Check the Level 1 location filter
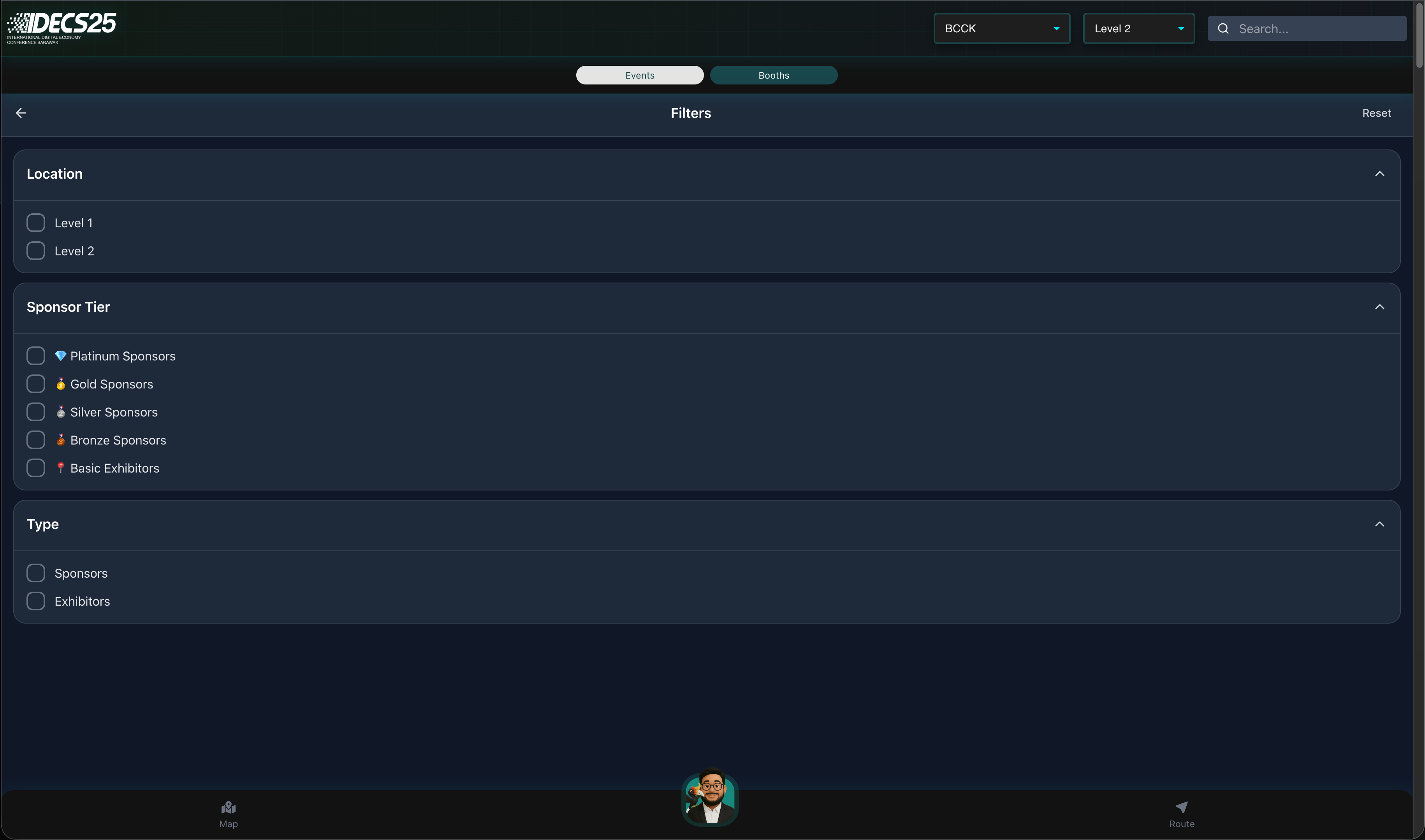The width and height of the screenshot is (1425, 840). [x=36, y=223]
